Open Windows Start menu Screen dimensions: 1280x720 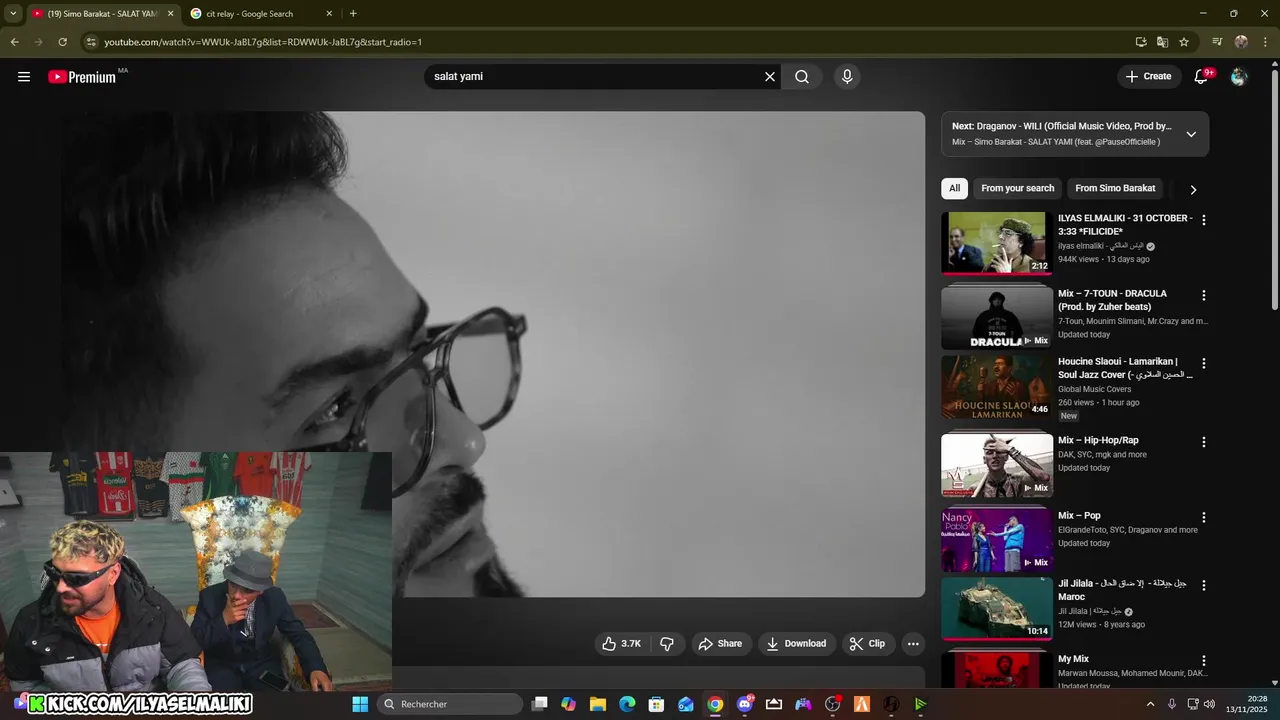(x=360, y=704)
